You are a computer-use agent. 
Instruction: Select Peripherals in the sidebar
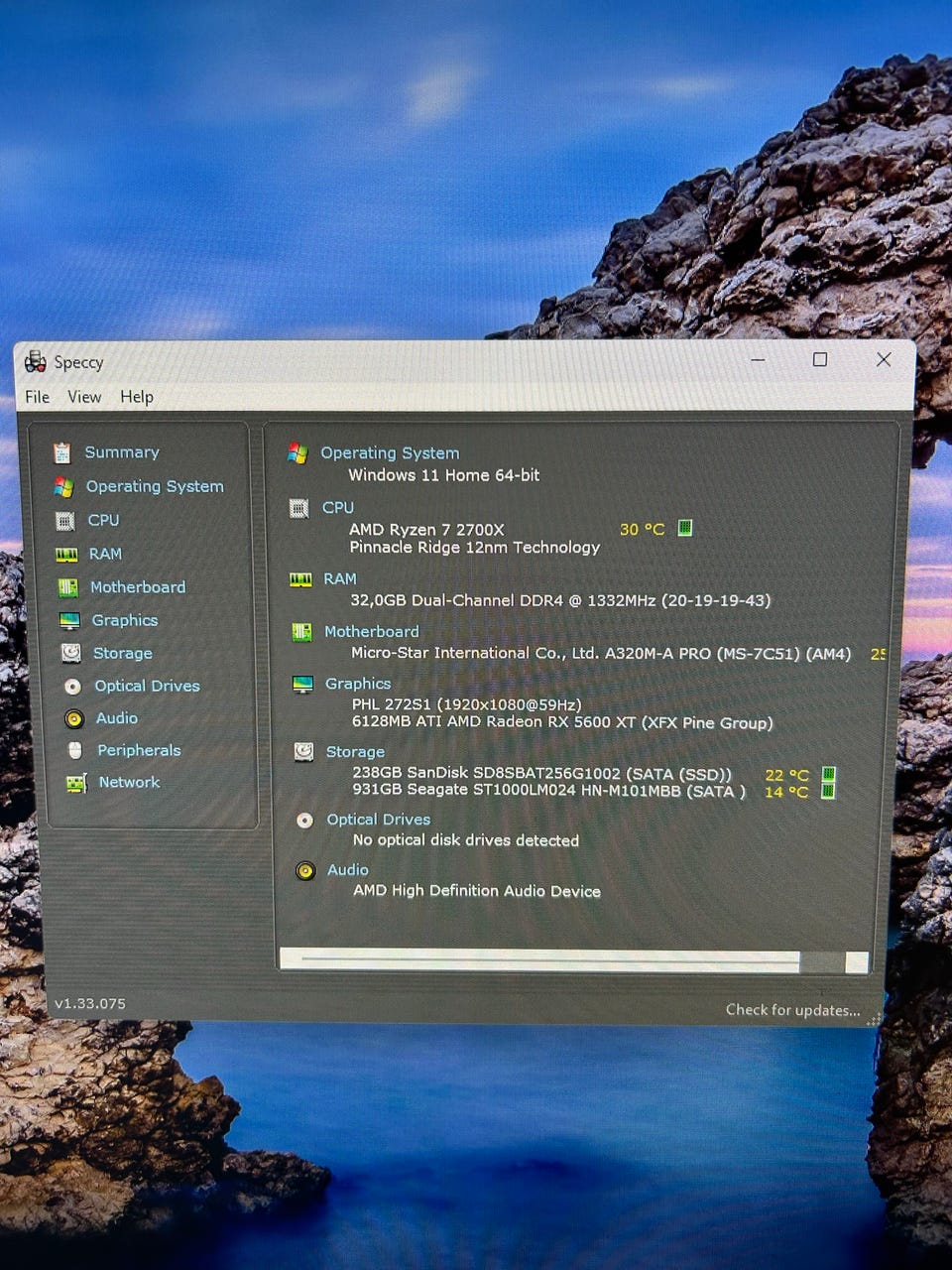pyautogui.click(x=139, y=751)
